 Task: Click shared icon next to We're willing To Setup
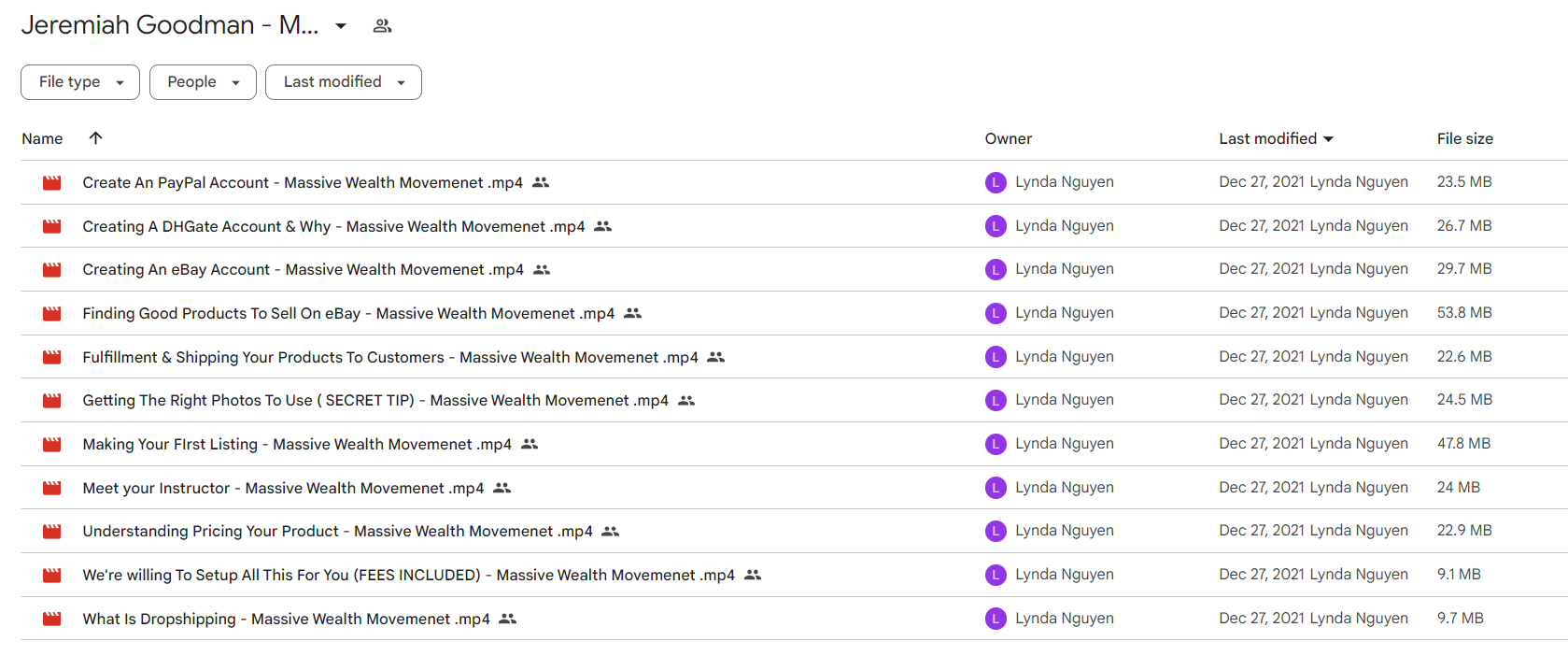(753, 575)
